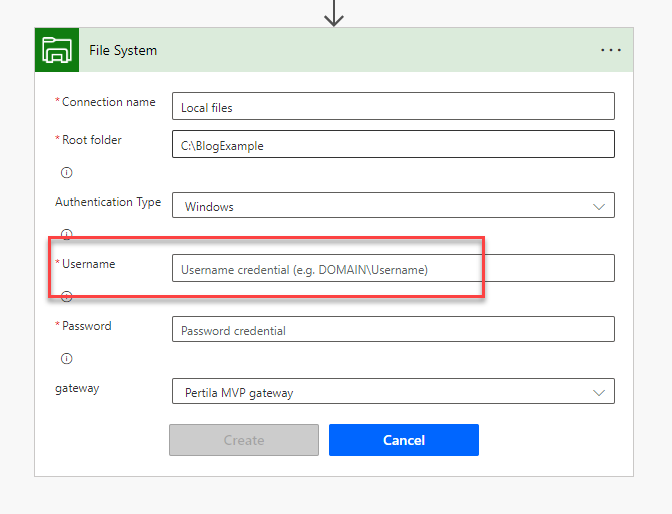Click the down arrow connector above the card

tap(334, 13)
